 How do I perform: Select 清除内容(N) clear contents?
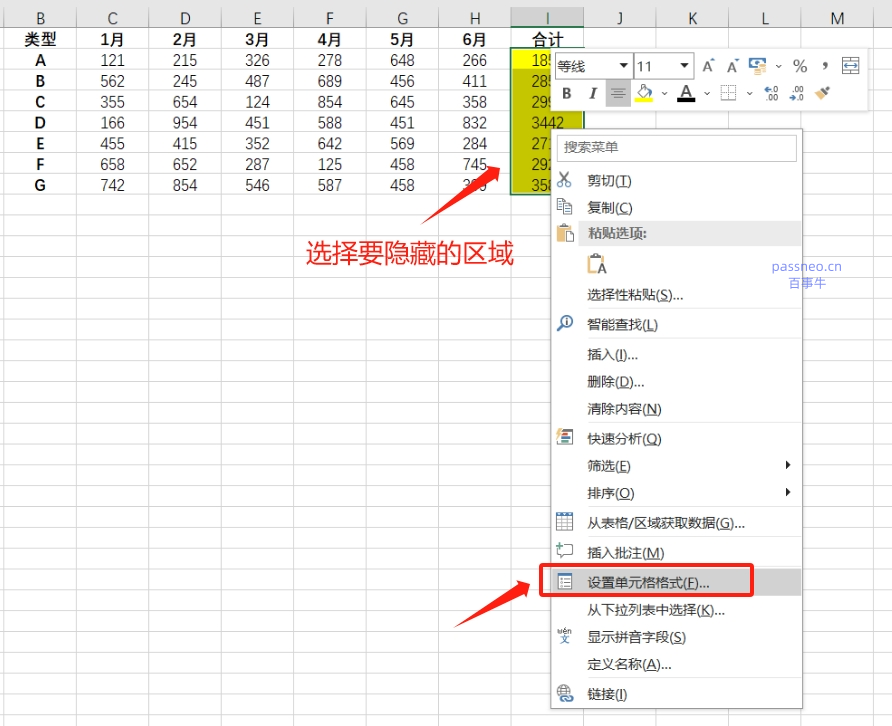[x=676, y=409]
